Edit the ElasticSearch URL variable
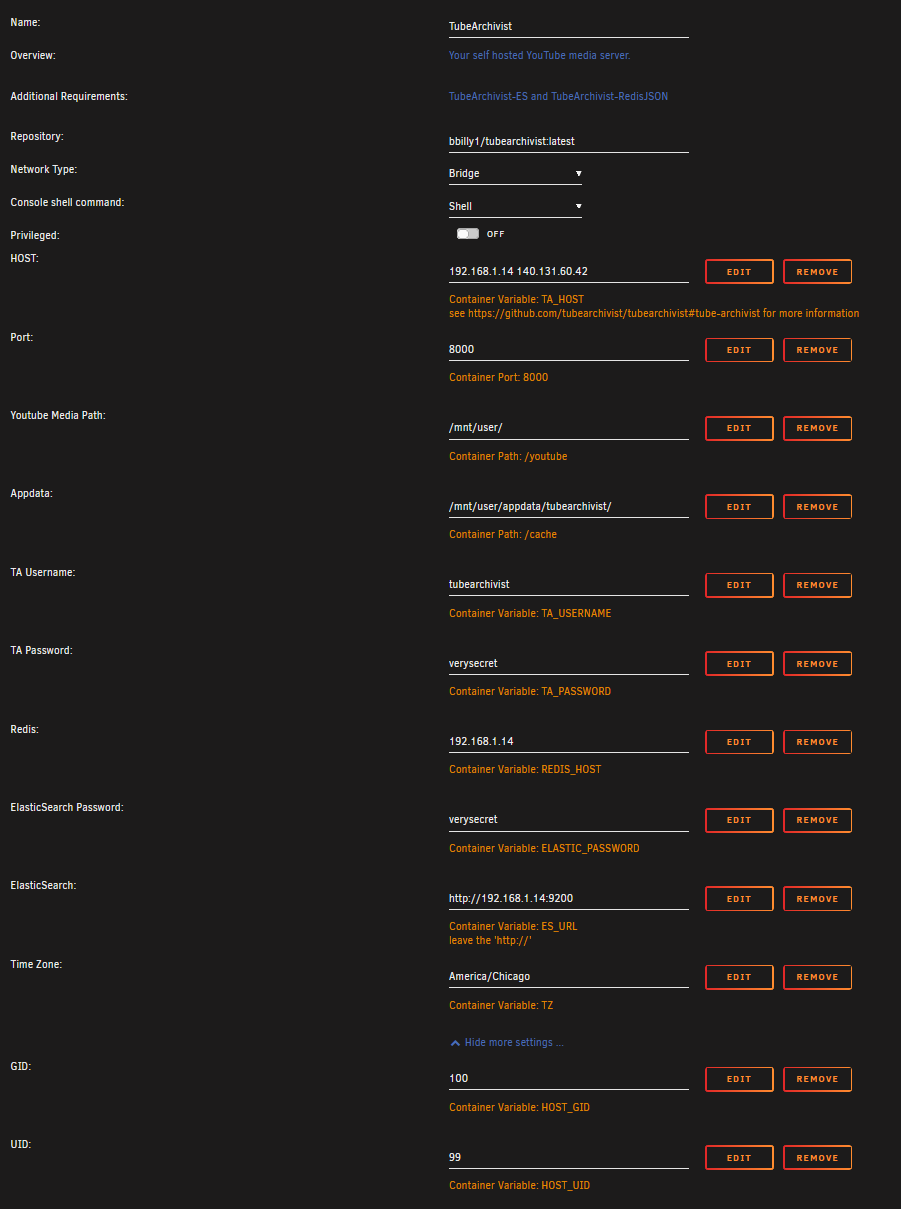901x1209 pixels. 739,899
